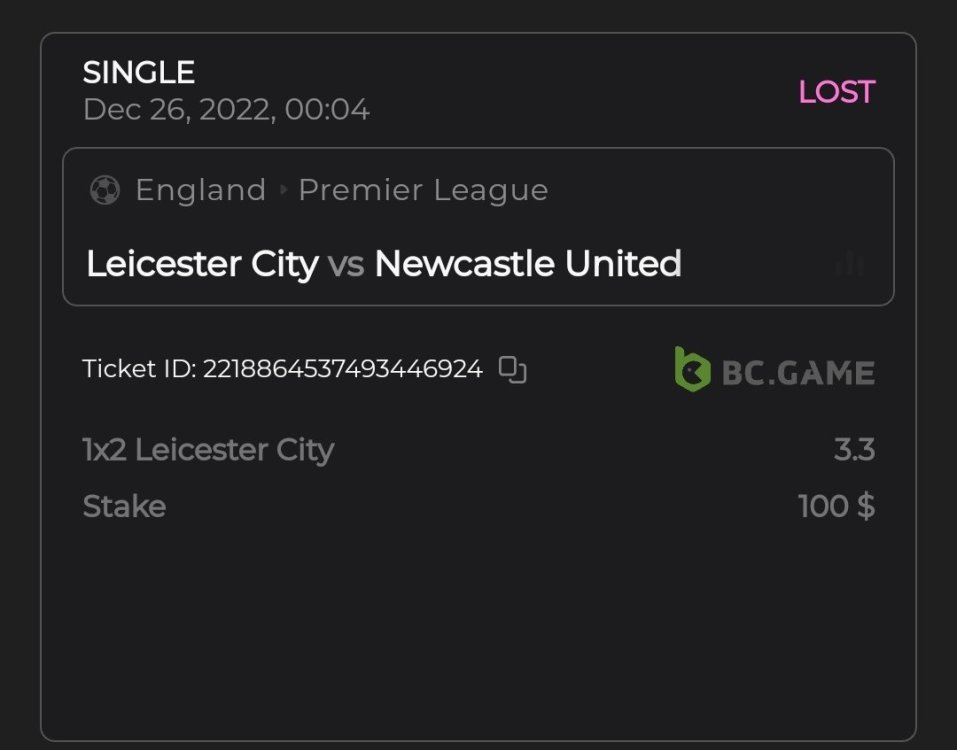957x750 pixels.
Task: Click the Leicester City team name
Action: [x=202, y=264]
